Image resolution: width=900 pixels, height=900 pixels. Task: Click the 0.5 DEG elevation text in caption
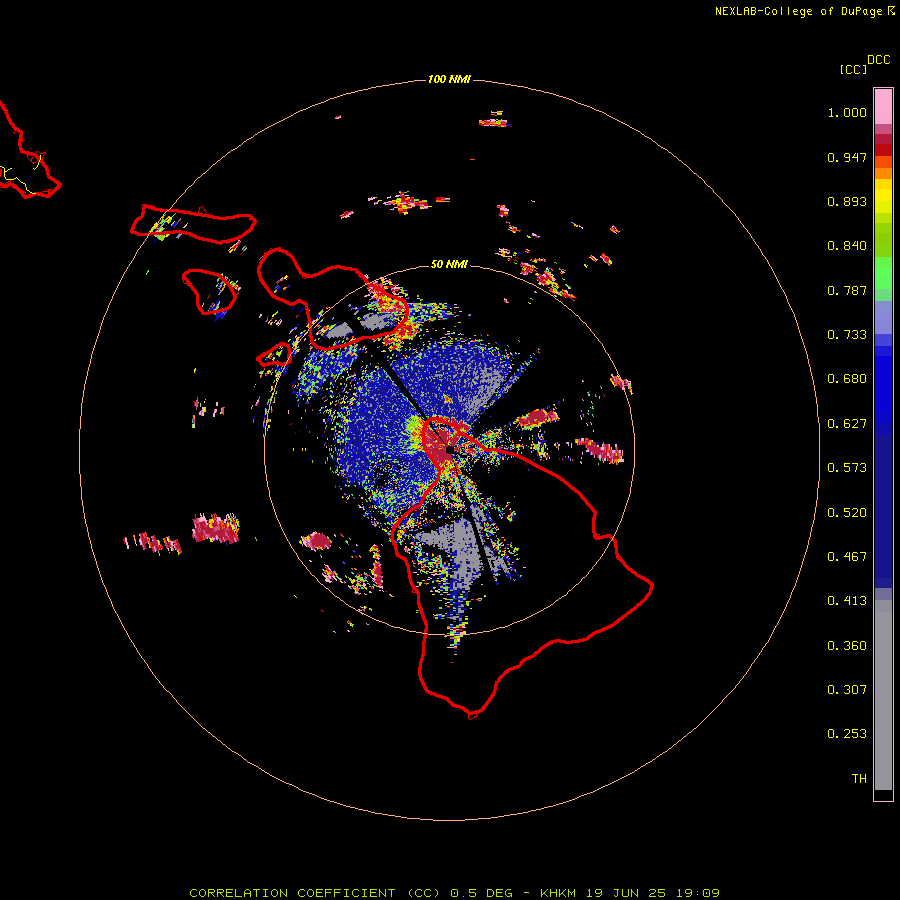482,893
